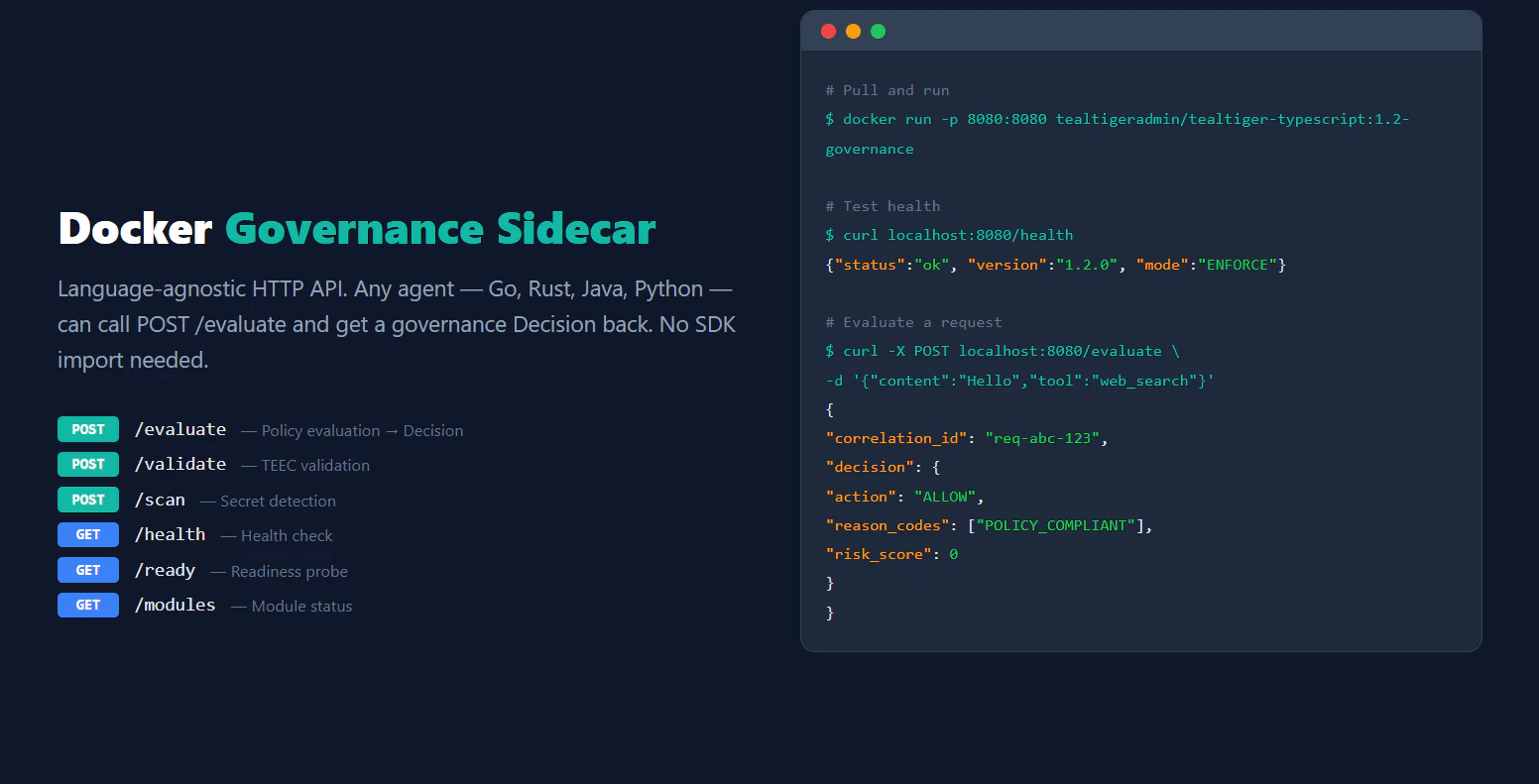
Task: Select the /validate endpoint path
Action: [x=180, y=464]
